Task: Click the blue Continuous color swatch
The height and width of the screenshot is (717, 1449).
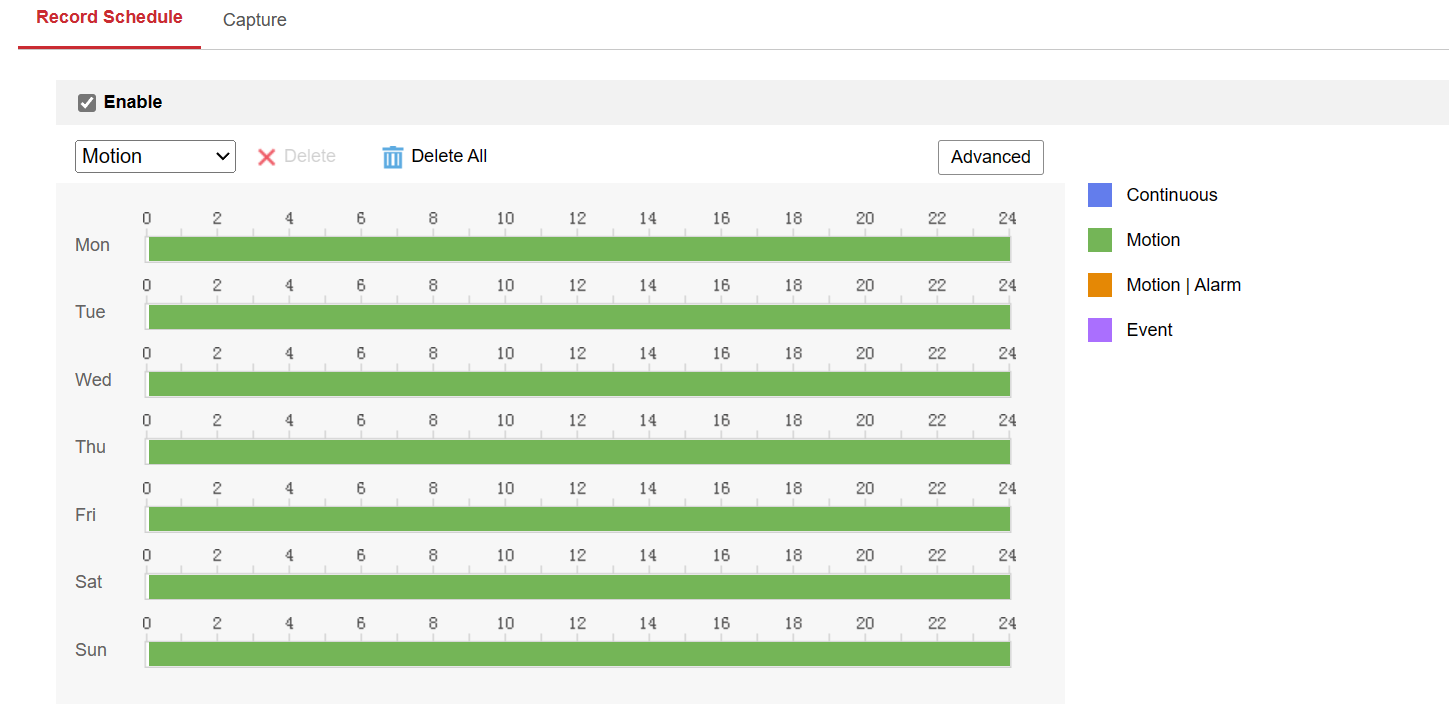Action: [x=1100, y=195]
